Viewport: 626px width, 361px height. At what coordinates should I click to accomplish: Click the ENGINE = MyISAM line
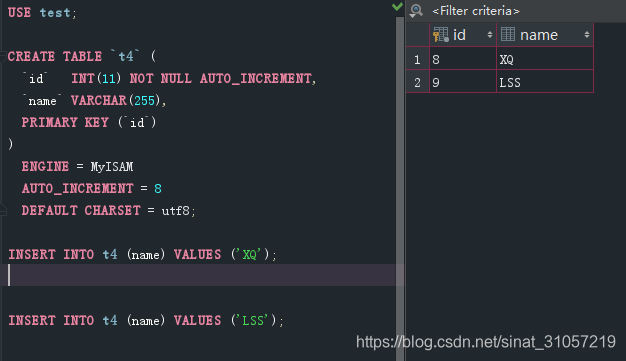point(77,166)
